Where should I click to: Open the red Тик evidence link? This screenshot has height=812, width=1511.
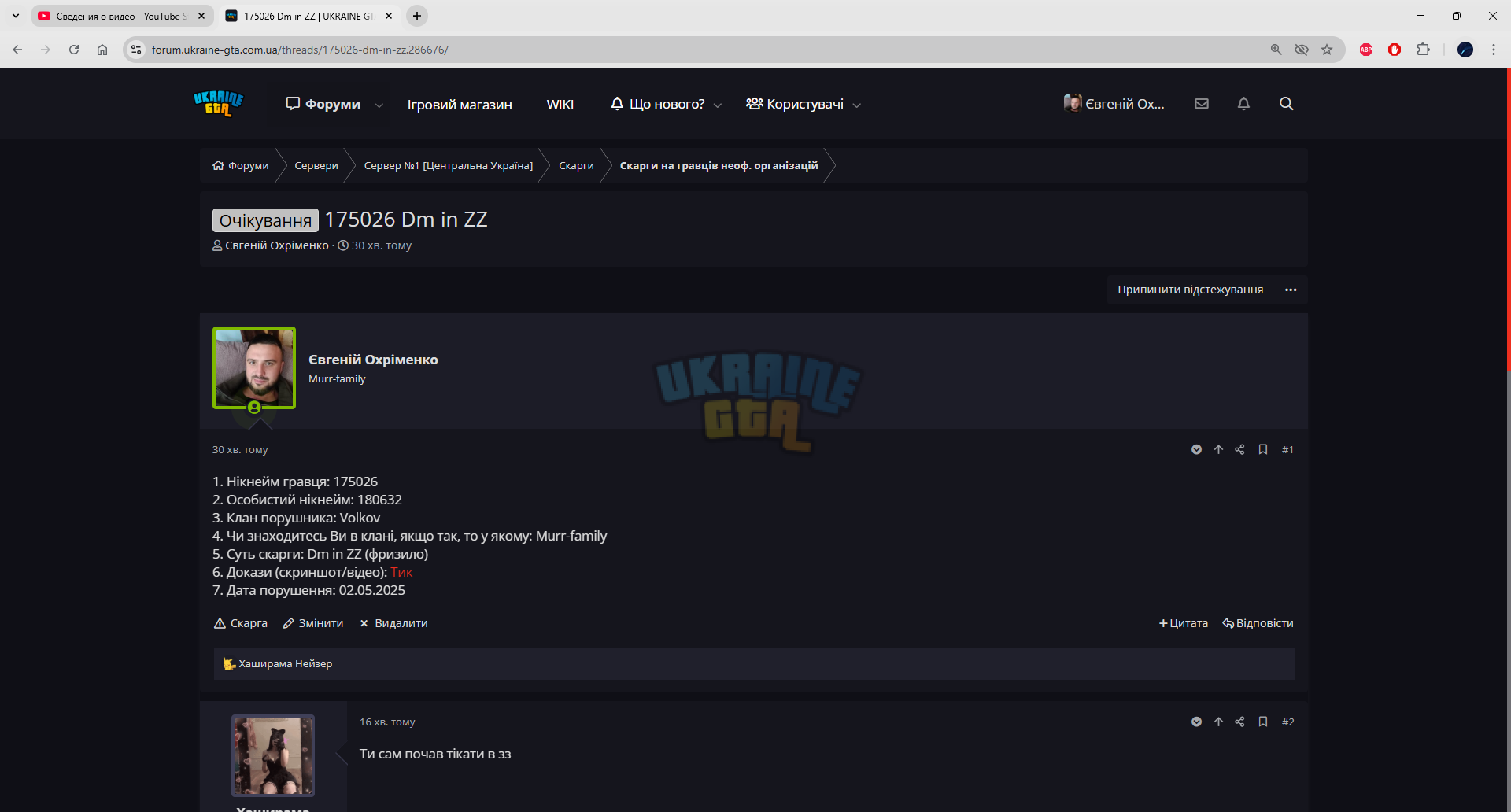(x=401, y=572)
